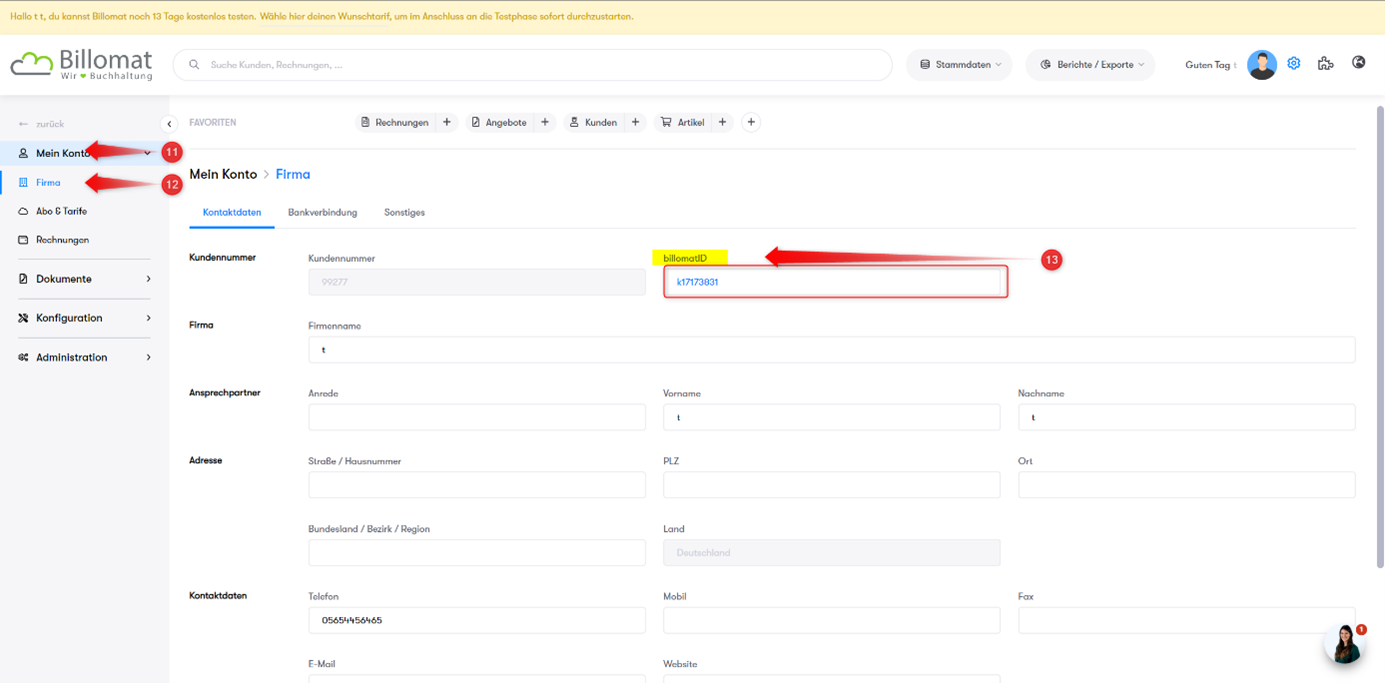
Task: Expand the Konfiguration sidebar section
Action: pyautogui.click(x=85, y=318)
